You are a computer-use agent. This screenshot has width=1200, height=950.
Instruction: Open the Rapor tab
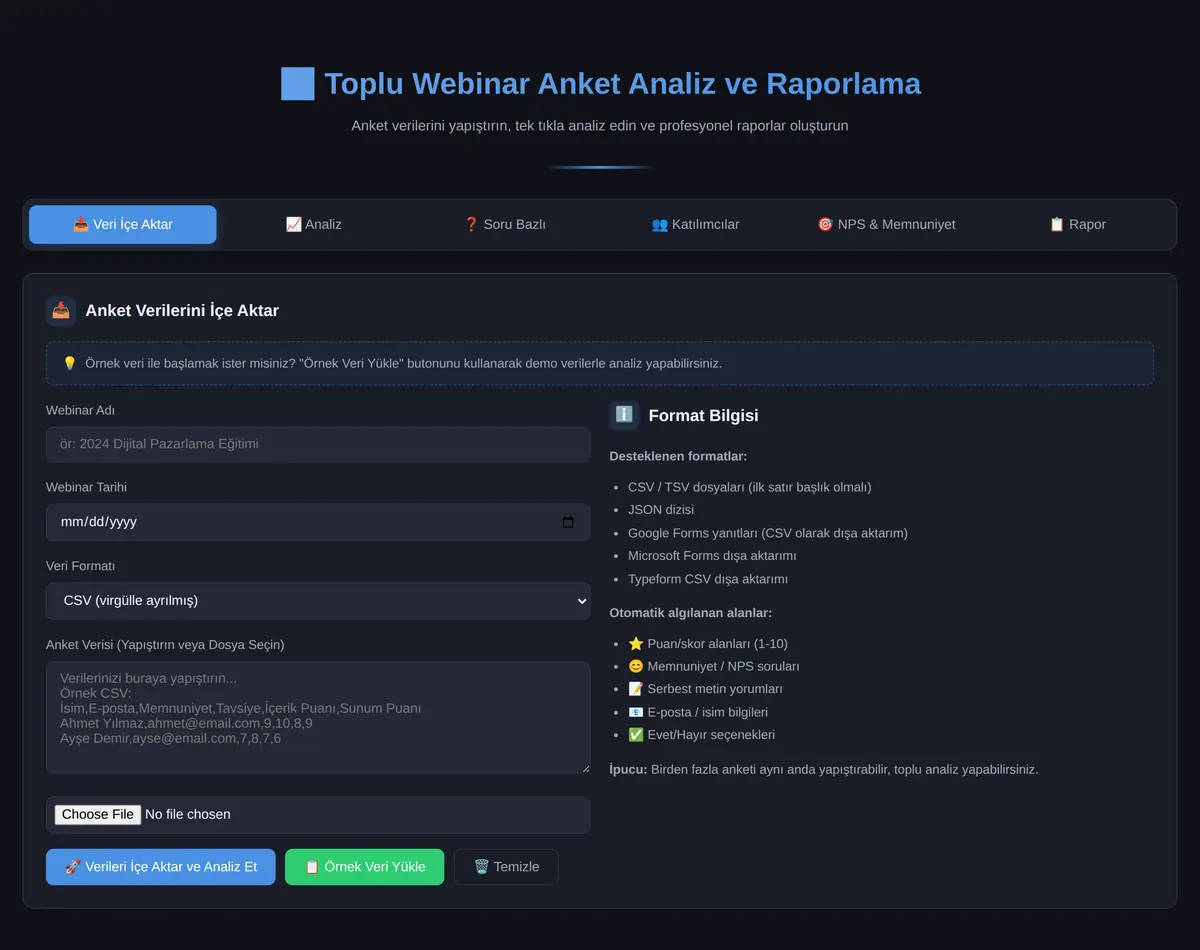coord(1077,224)
